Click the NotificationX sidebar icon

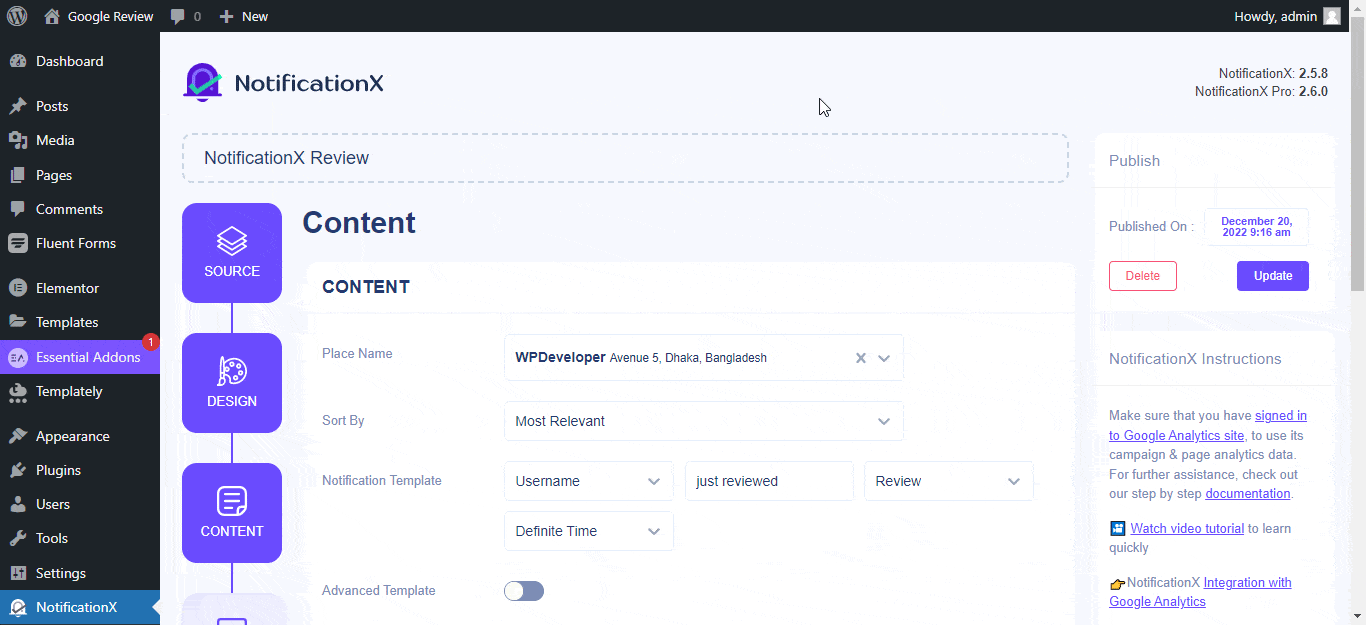coord(18,607)
